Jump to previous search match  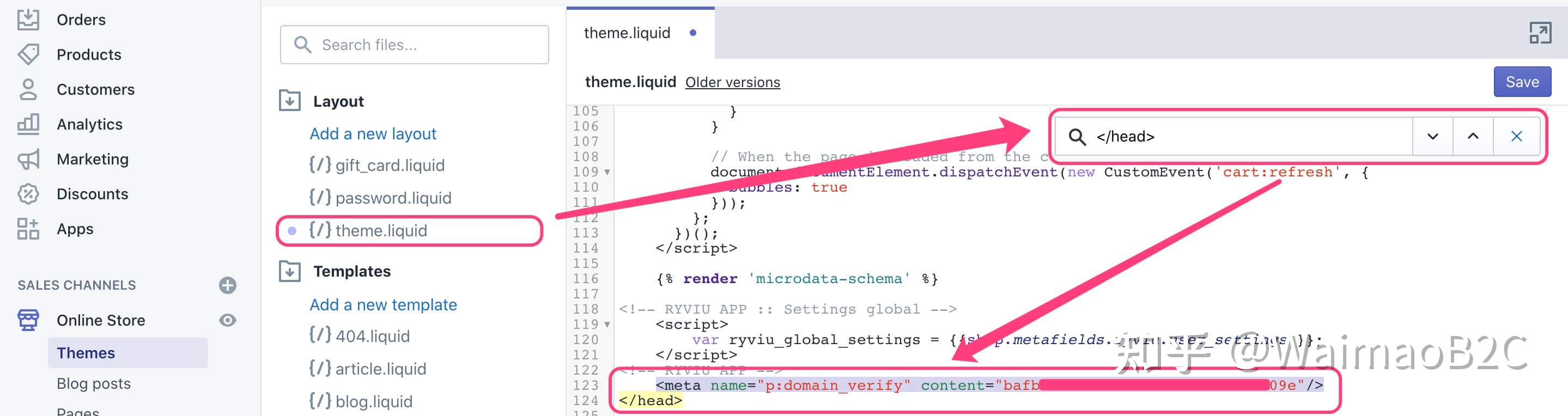1473,137
